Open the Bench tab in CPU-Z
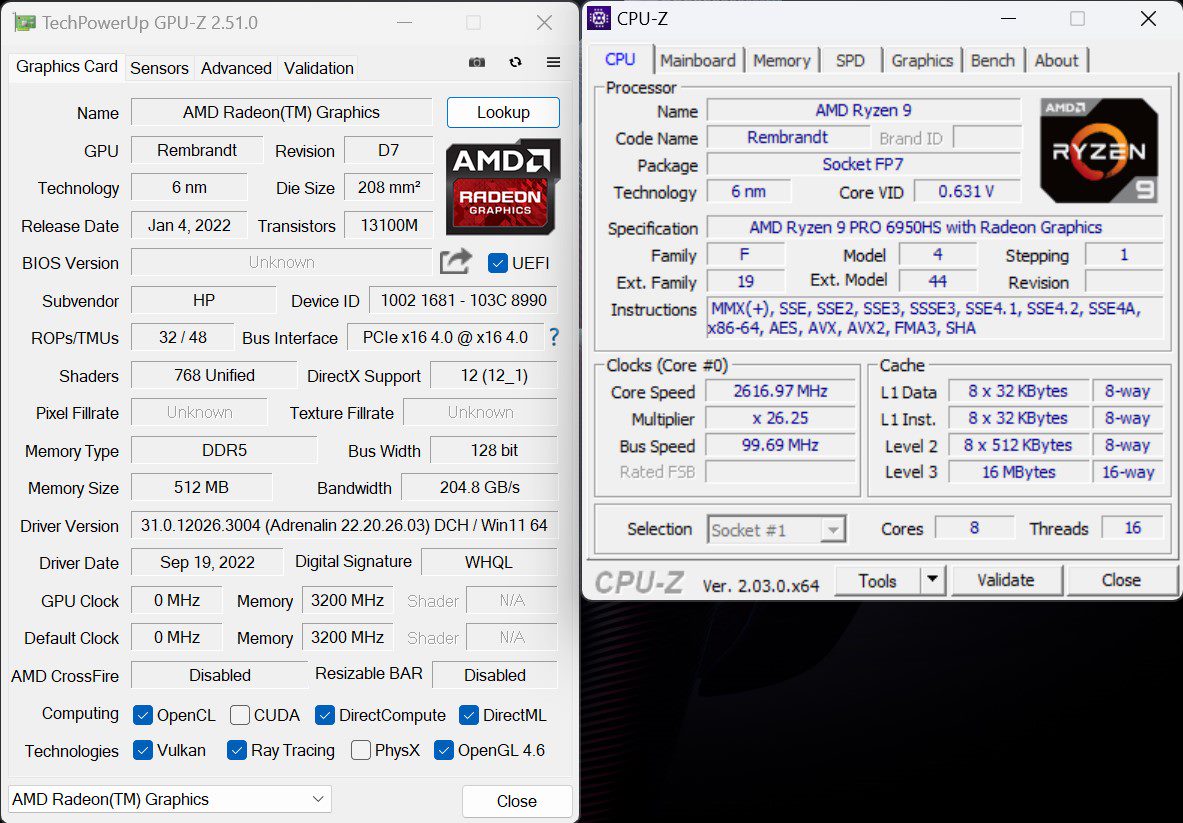Image resolution: width=1183 pixels, height=823 pixels. point(992,60)
